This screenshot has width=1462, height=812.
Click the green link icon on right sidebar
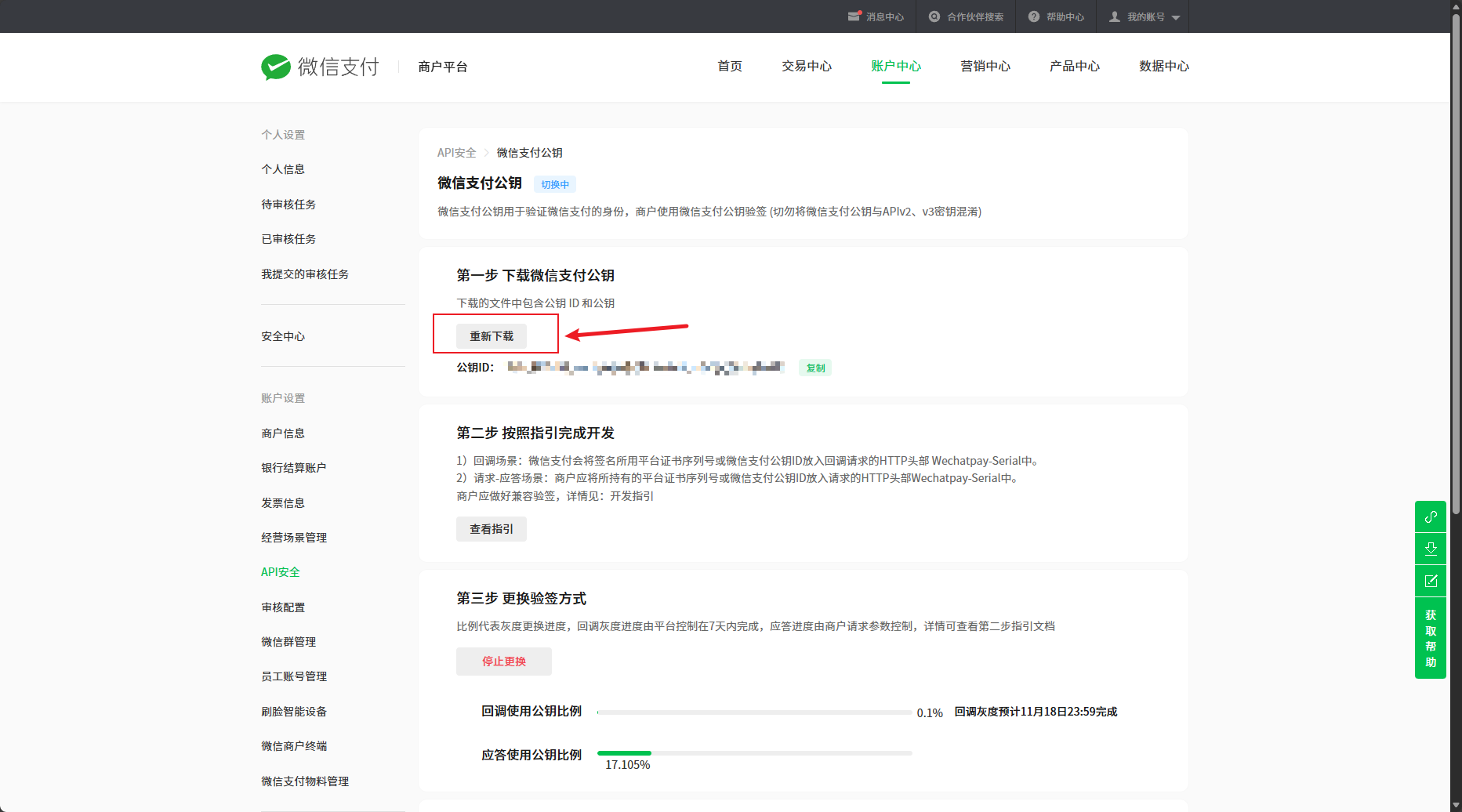pyautogui.click(x=1431, y=517)
